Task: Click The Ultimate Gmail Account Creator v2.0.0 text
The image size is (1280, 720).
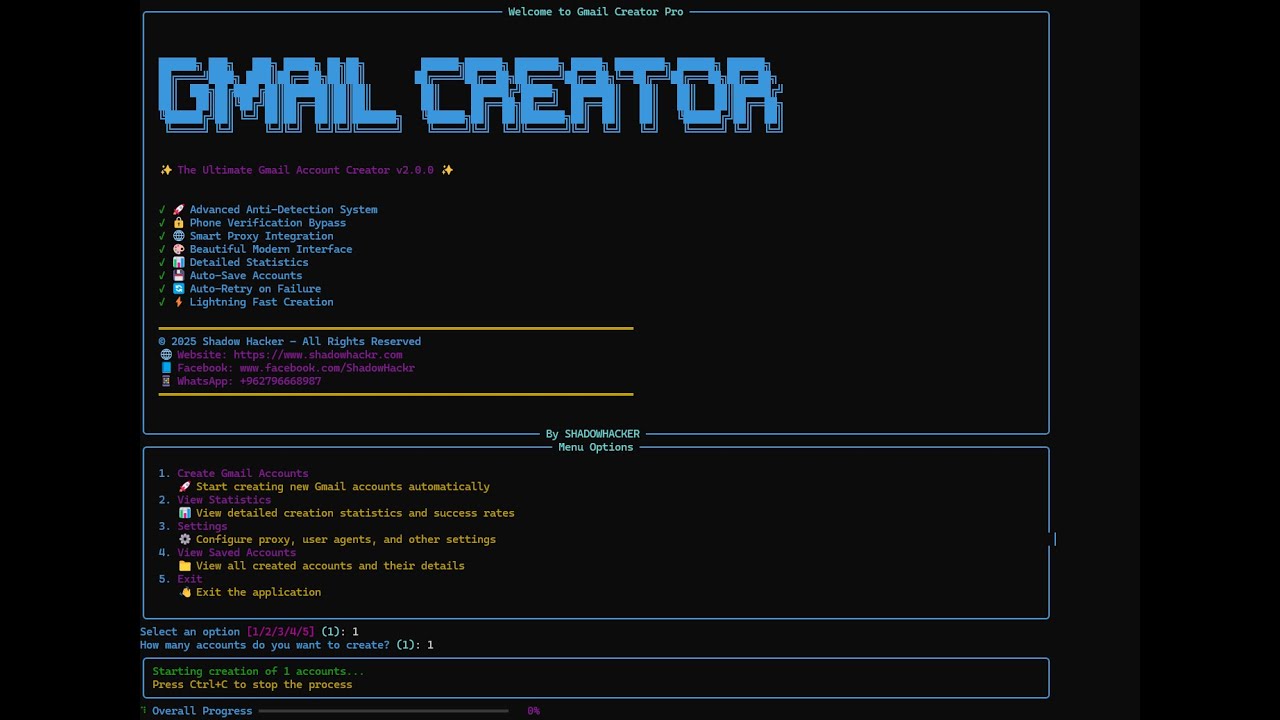Action: click(306, 170)
